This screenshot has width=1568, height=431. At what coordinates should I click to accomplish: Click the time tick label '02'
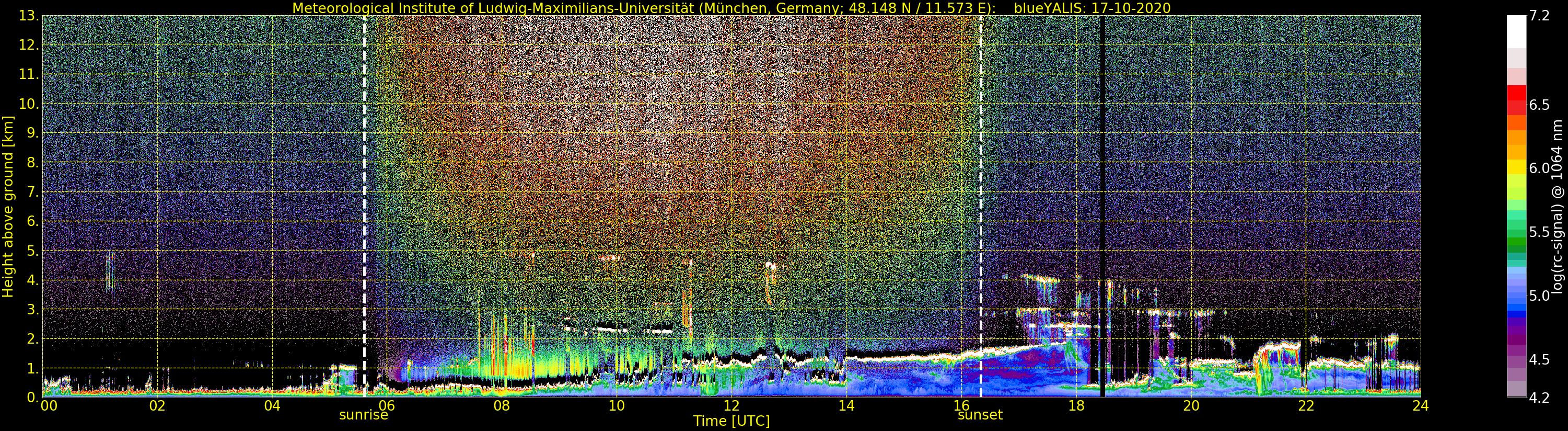(x=157, y=405)
